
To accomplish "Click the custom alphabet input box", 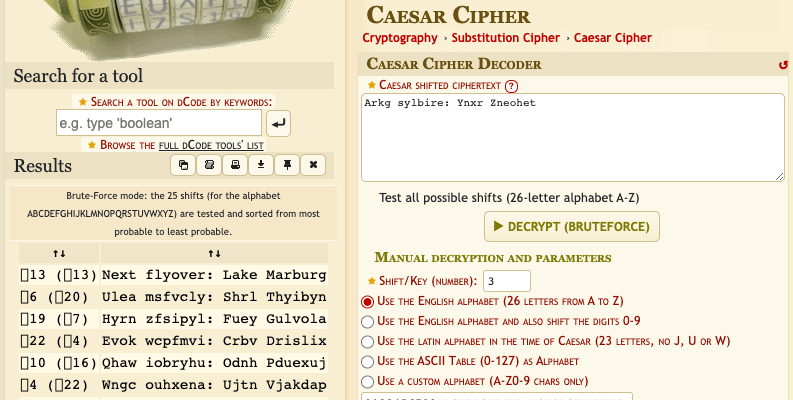I will pos(497,396).
